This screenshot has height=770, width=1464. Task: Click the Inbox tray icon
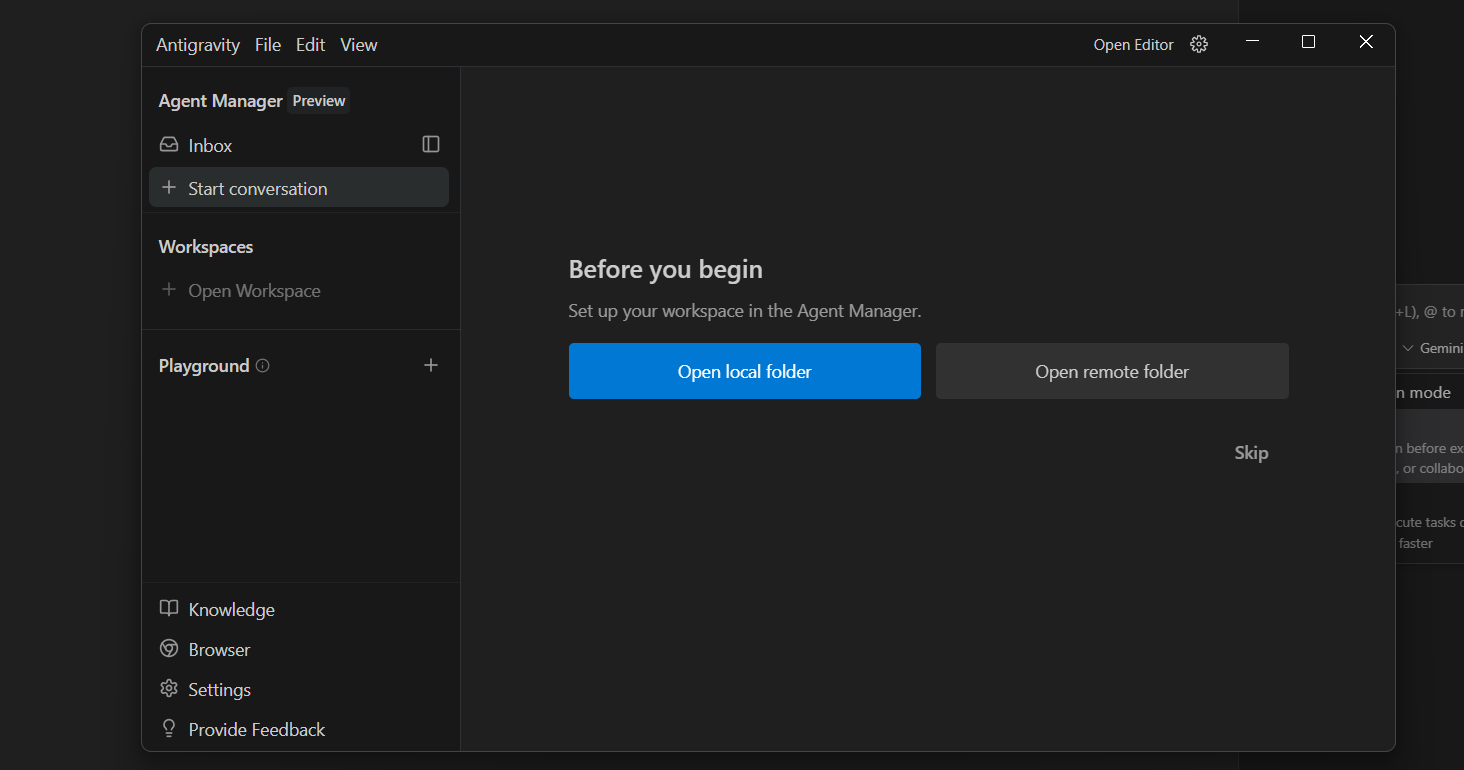pyautogui.click(x=169, y=145)
